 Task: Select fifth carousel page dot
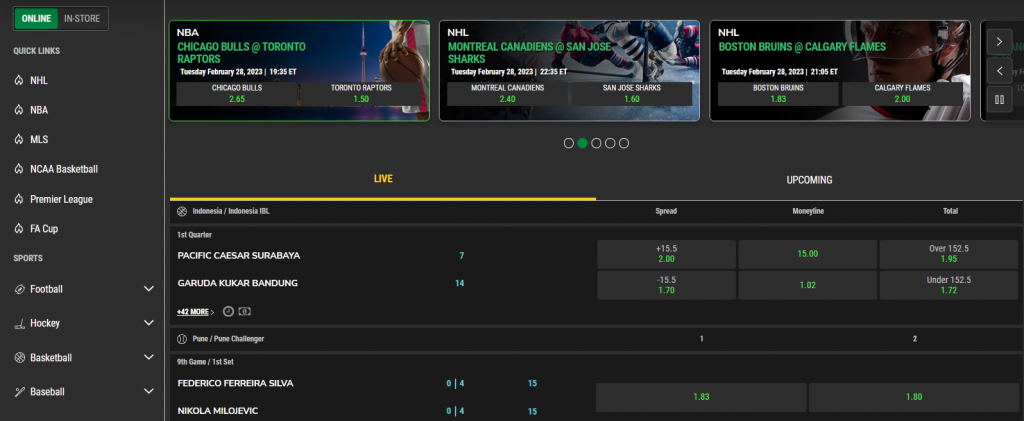pos(624,143)
